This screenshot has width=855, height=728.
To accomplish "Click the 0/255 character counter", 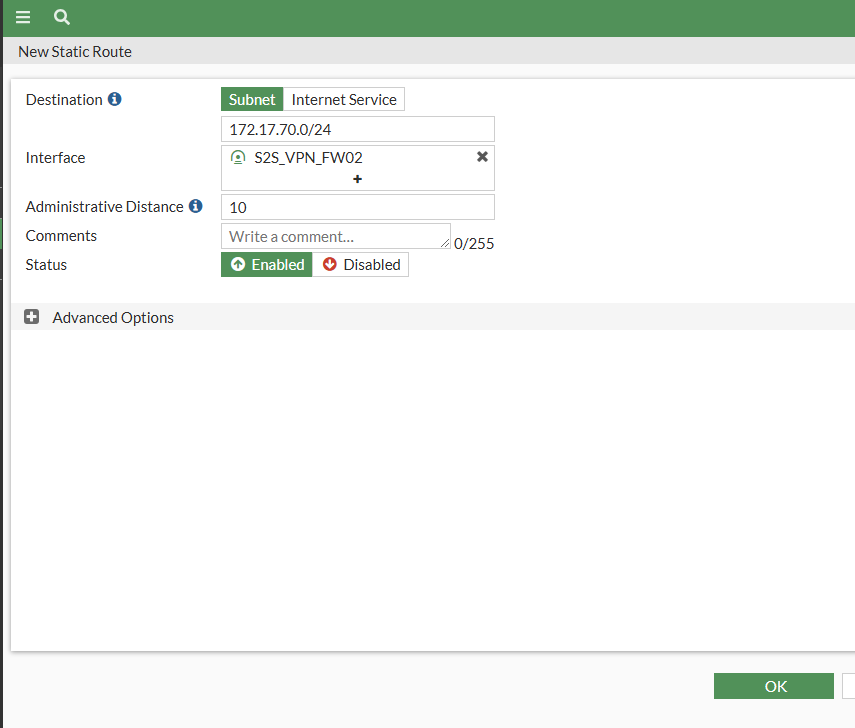I will click(474, 243).
